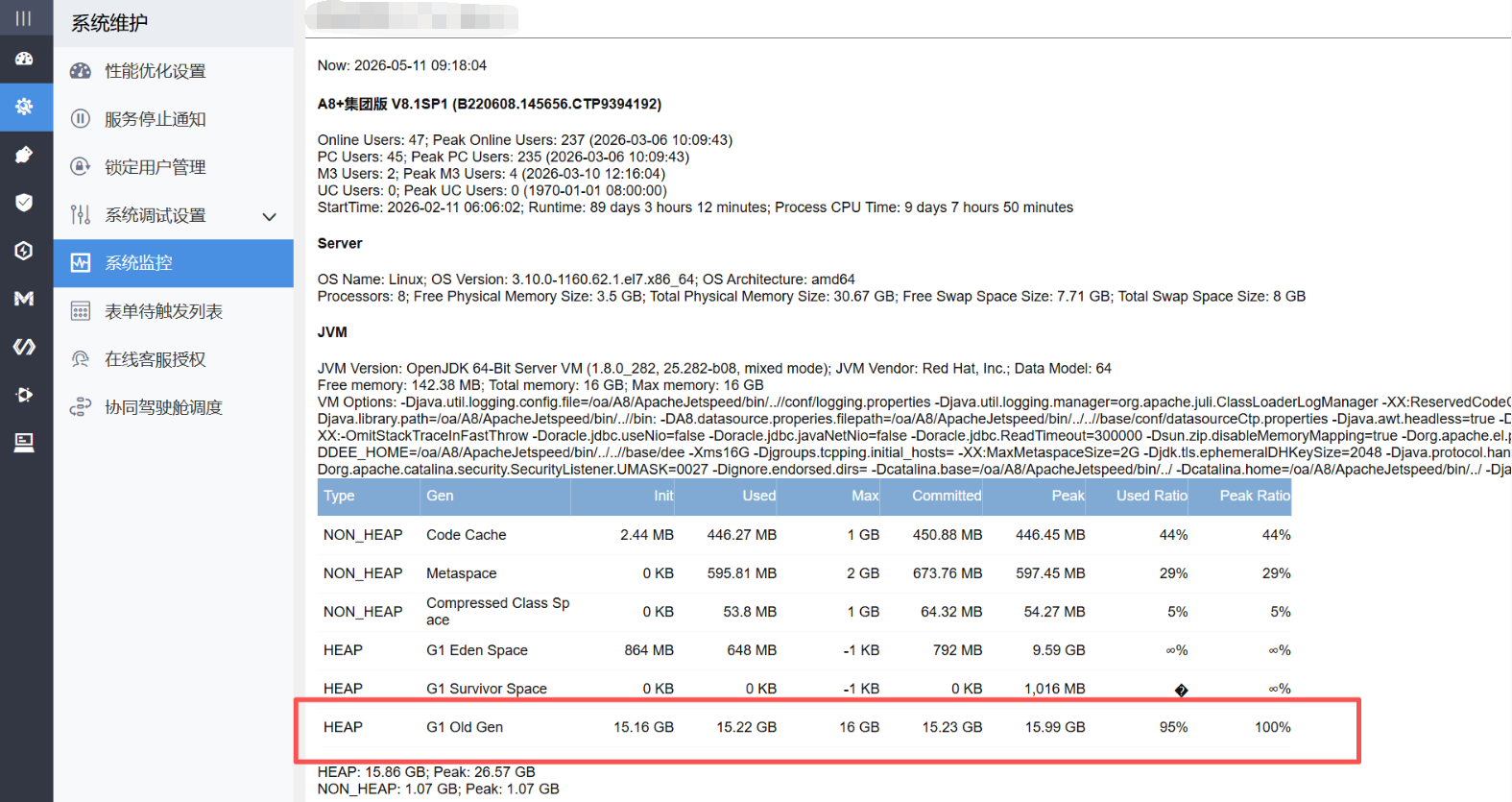
Task: Open the dashboard gauge icon in dark sidebar
Action: 24,59
